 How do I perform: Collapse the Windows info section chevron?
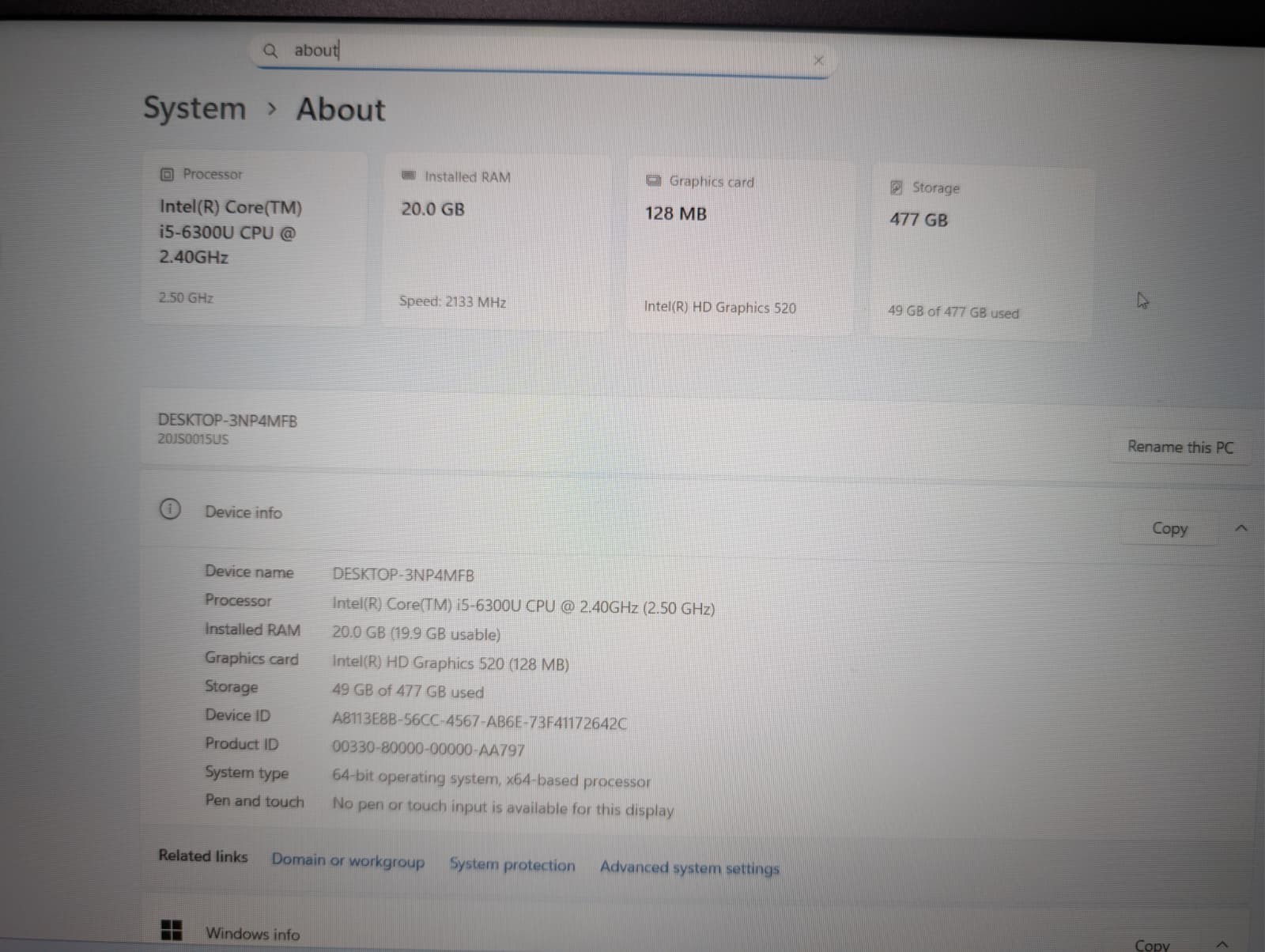pyautogui.click(x=1222, y=944)
